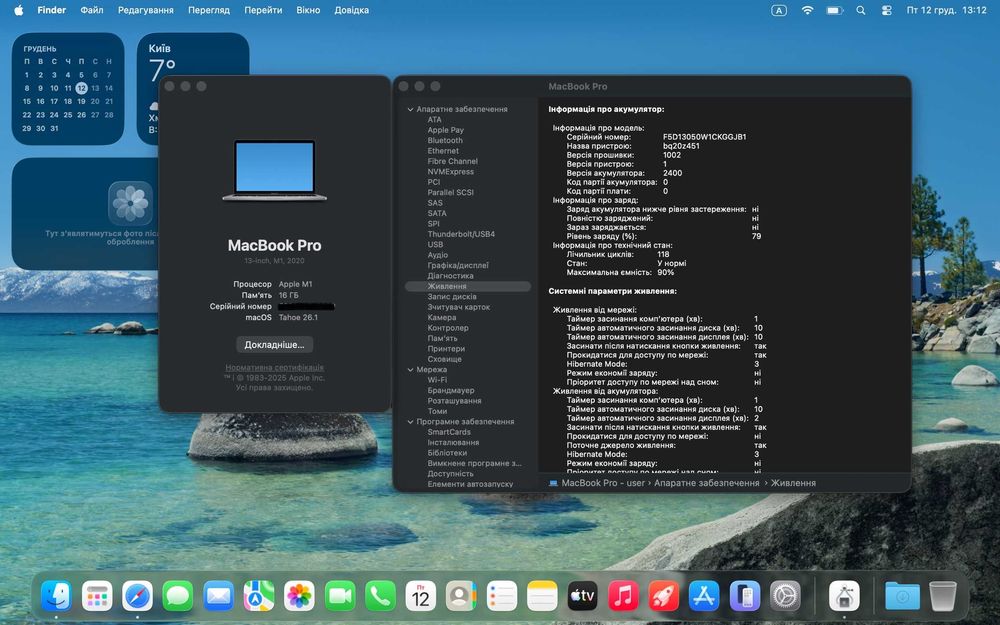Switch input source via A icon
Screen dimensions: 1000x625
click(779, 10)
